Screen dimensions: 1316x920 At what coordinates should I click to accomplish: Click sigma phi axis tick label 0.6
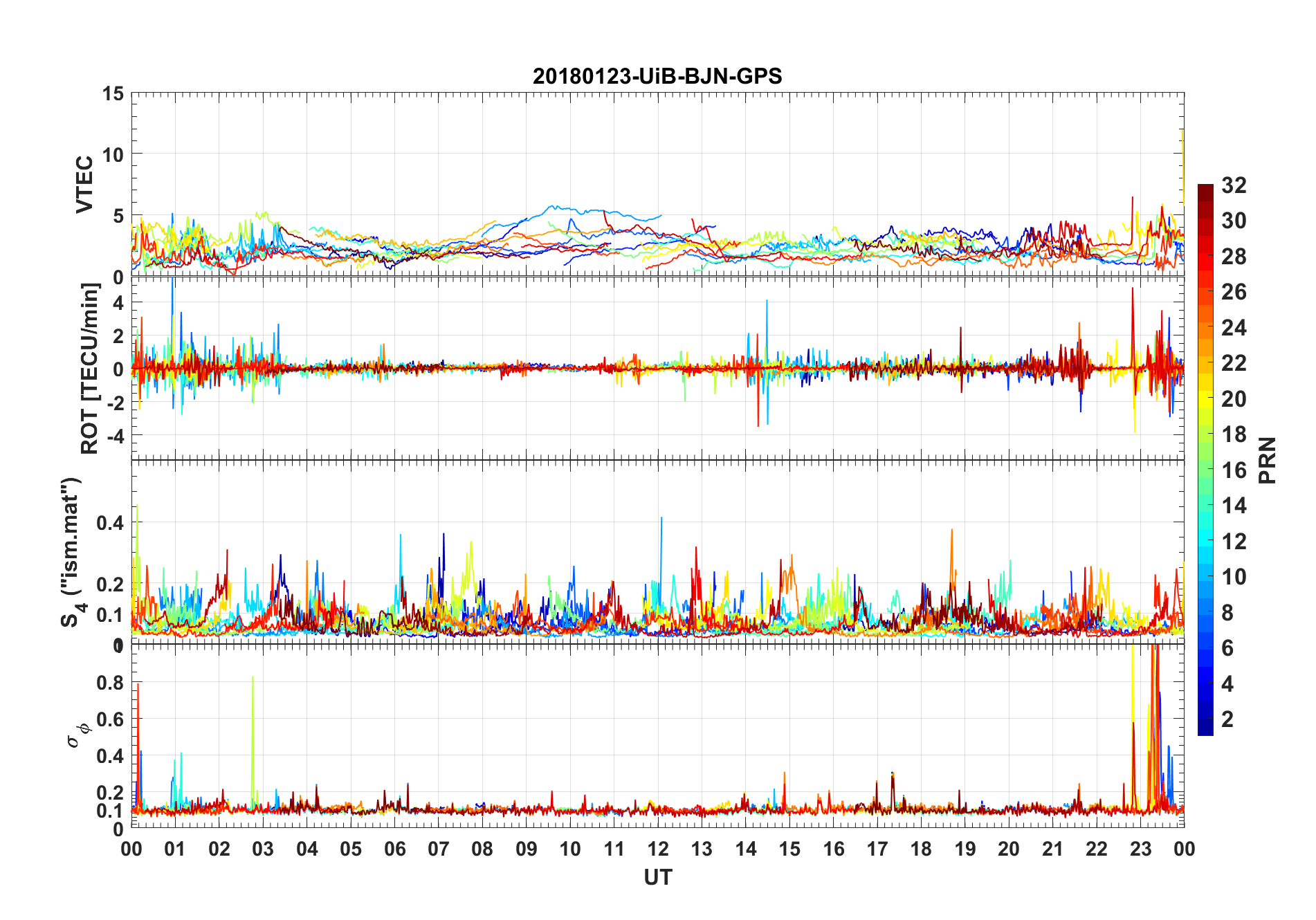(110, 719)
